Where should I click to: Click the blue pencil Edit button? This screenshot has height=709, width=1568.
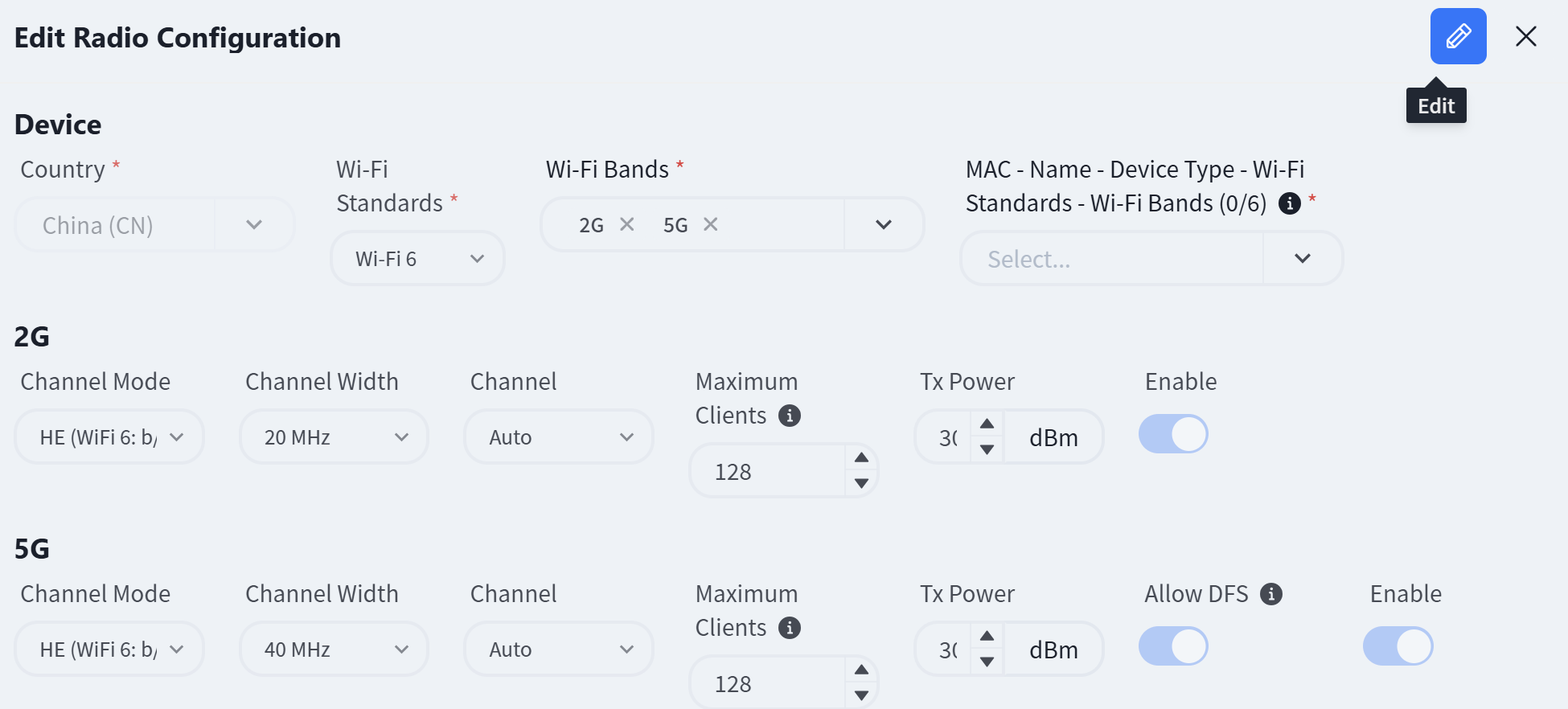1458,36
